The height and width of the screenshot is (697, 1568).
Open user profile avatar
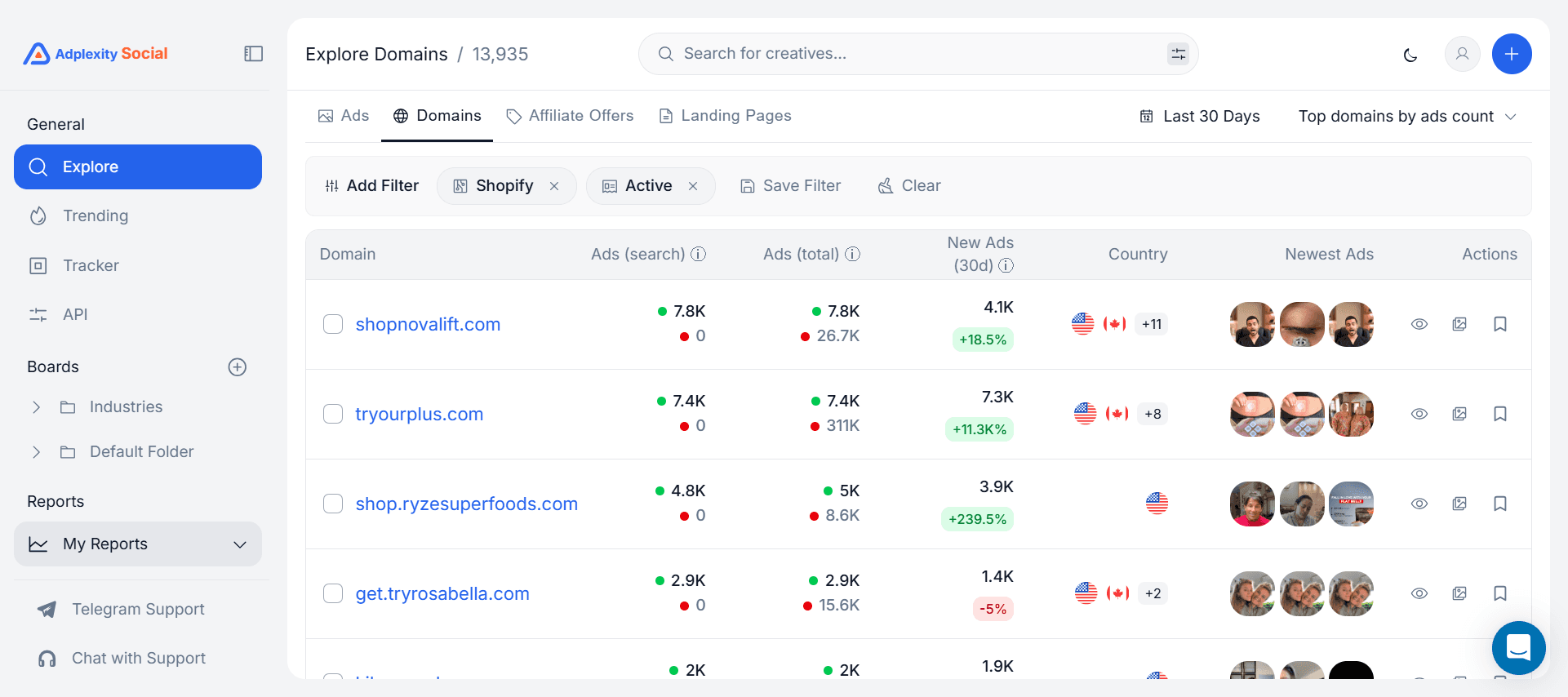[1462, 54]
